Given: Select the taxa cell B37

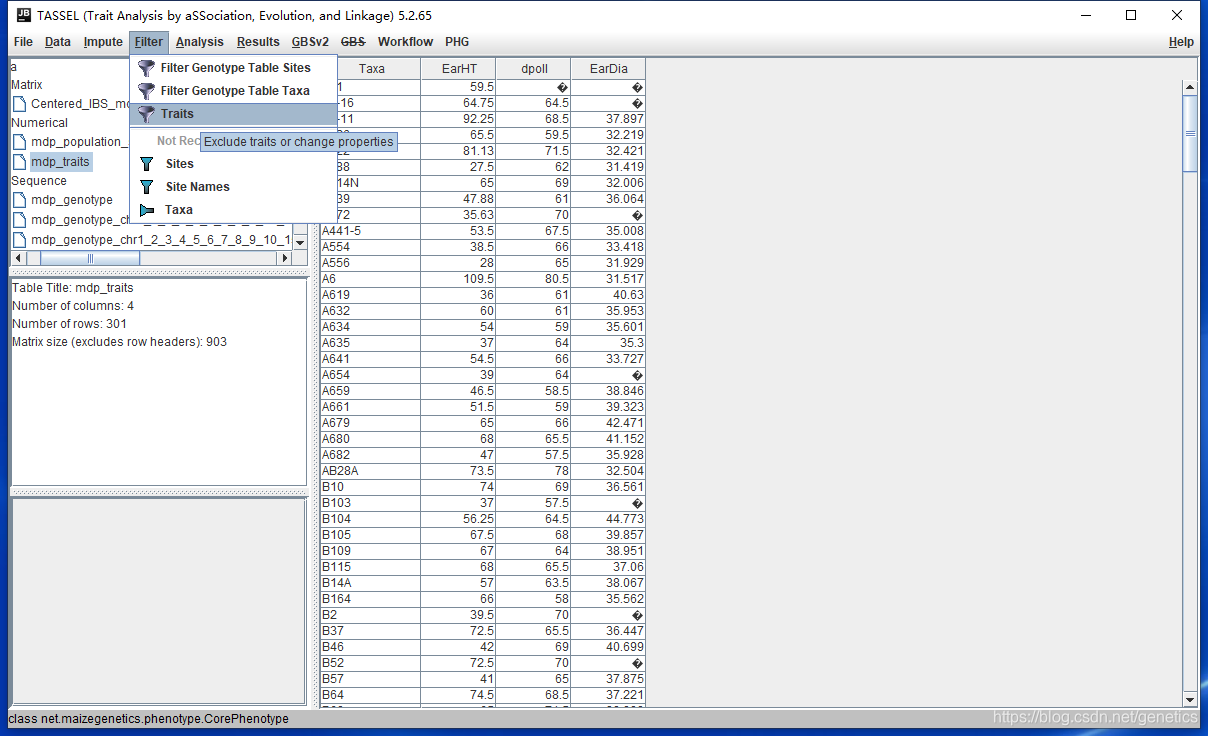Looking at the screenshot, I should (371, 631).
